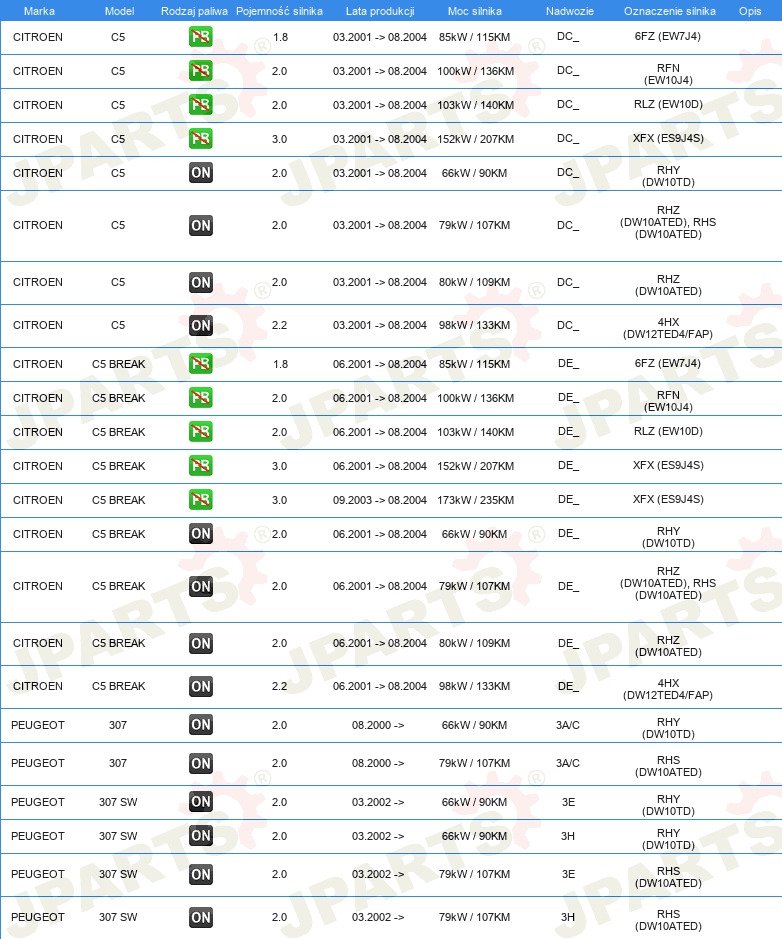This screenshot has width=782, height=939.
Task: Select PEUGEOT in the 307 66kW / 90KM row
Action: coord(38,725)
